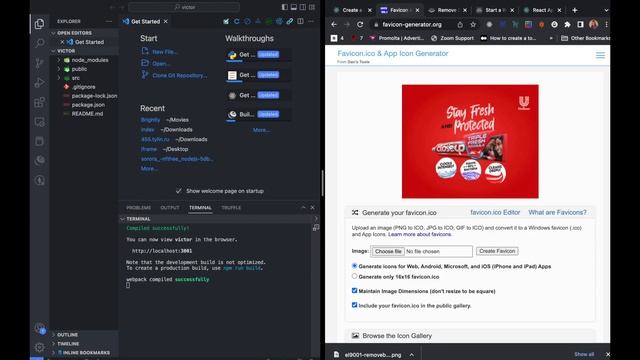The image size is (640, 360).
Task: Open Manage gear icon in VS Code
Action: (40, 347)
